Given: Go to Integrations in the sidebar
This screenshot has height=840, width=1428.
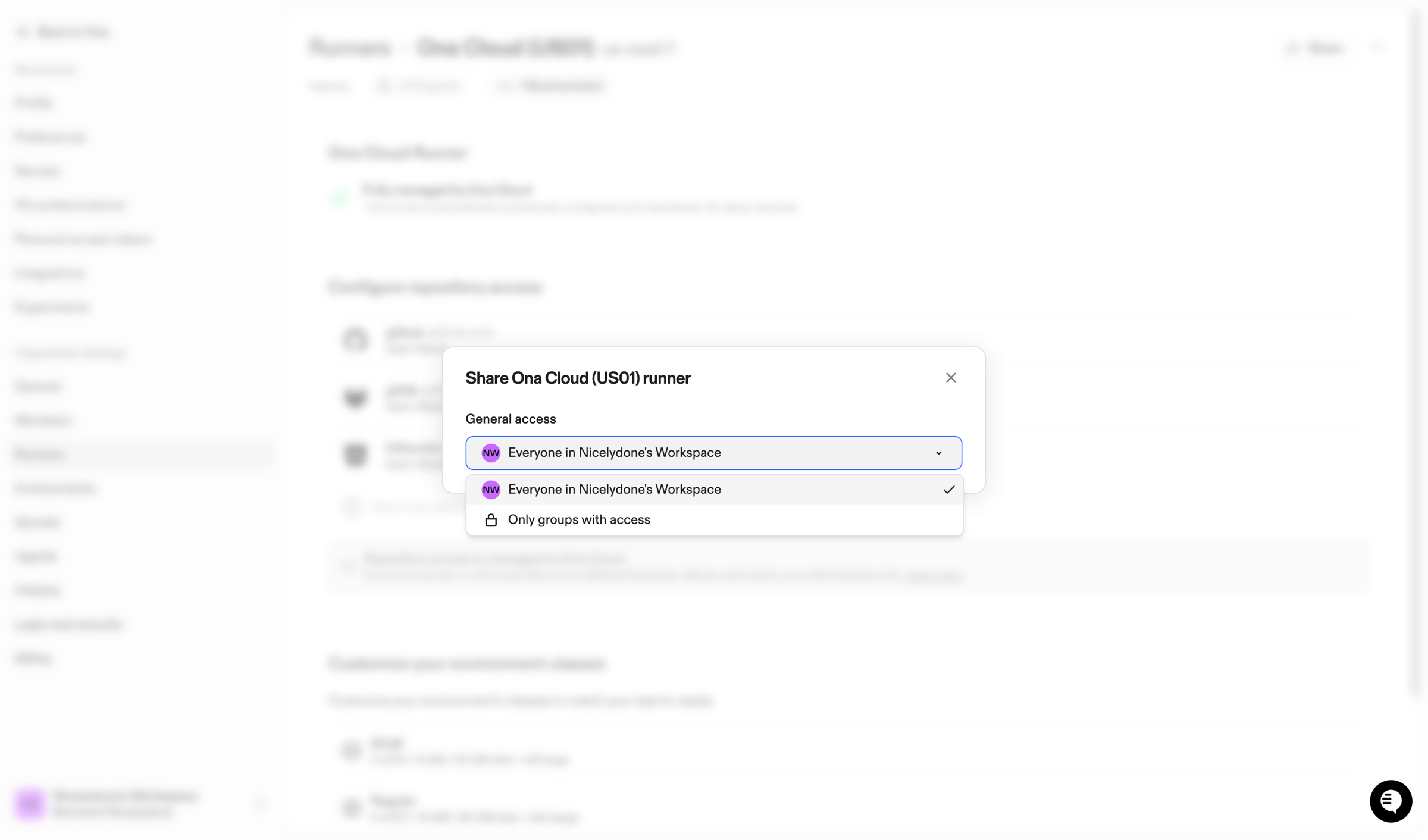Looking at the screenshot, I should 51,273.
